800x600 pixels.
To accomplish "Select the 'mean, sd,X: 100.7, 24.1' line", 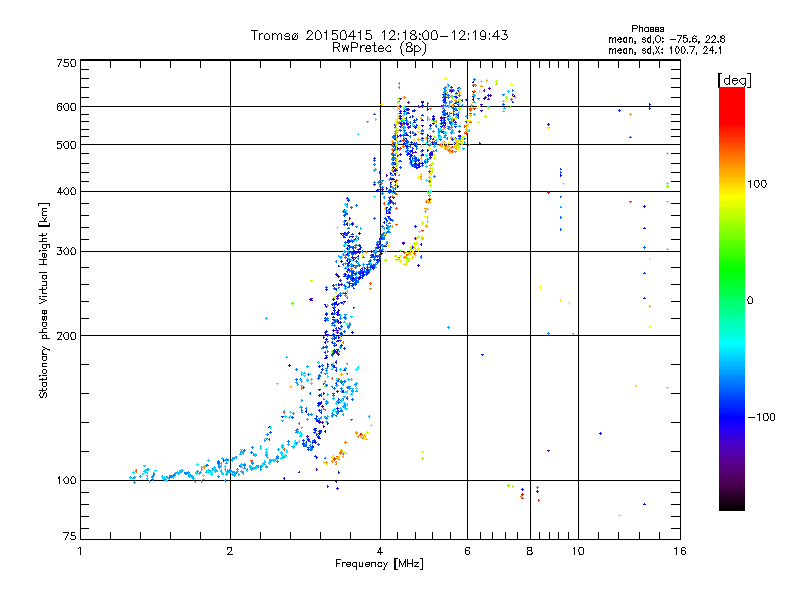I will (665, 50).
